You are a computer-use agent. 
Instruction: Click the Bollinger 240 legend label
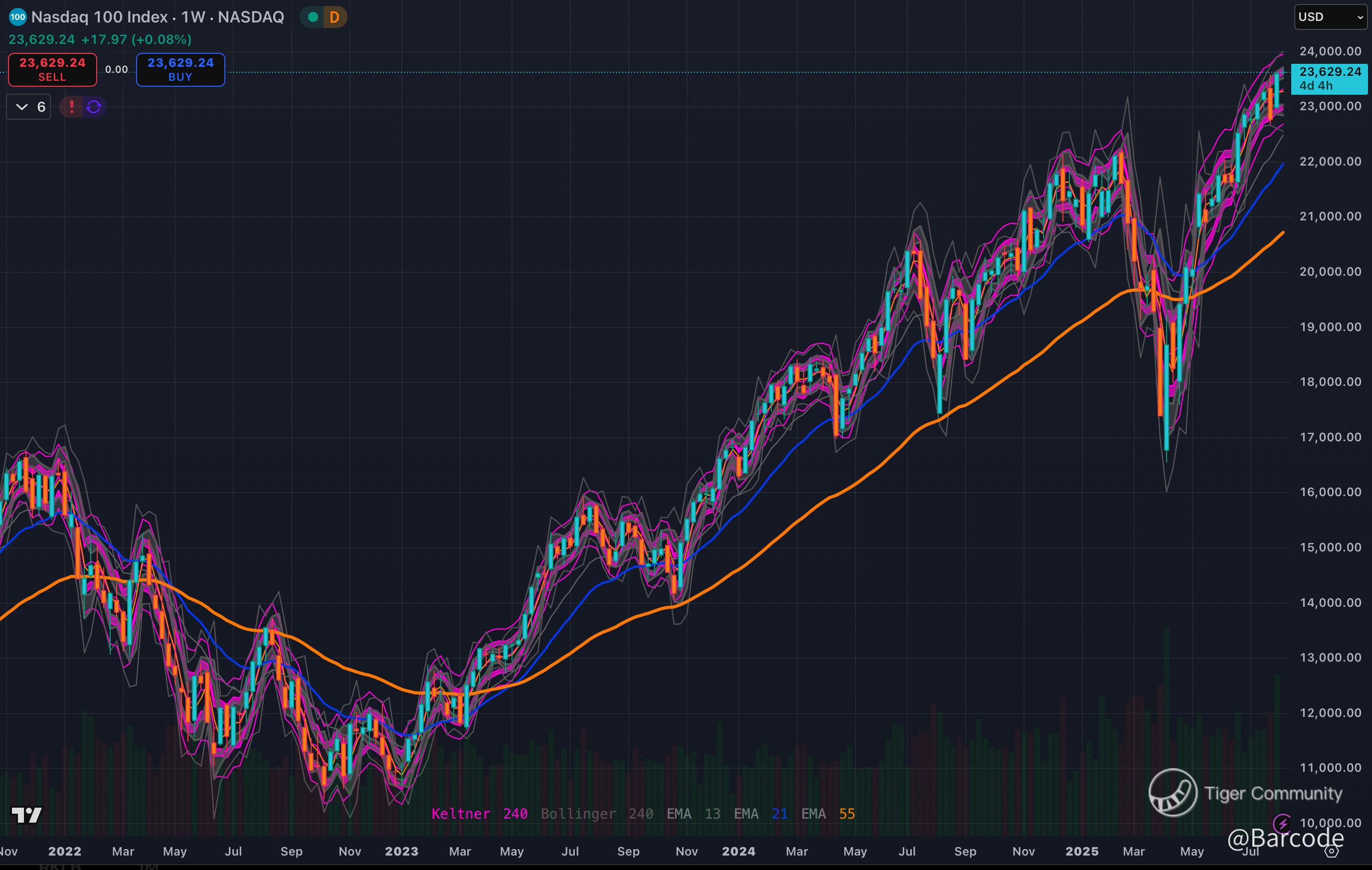pyautogui.click(x=597, y=814)
